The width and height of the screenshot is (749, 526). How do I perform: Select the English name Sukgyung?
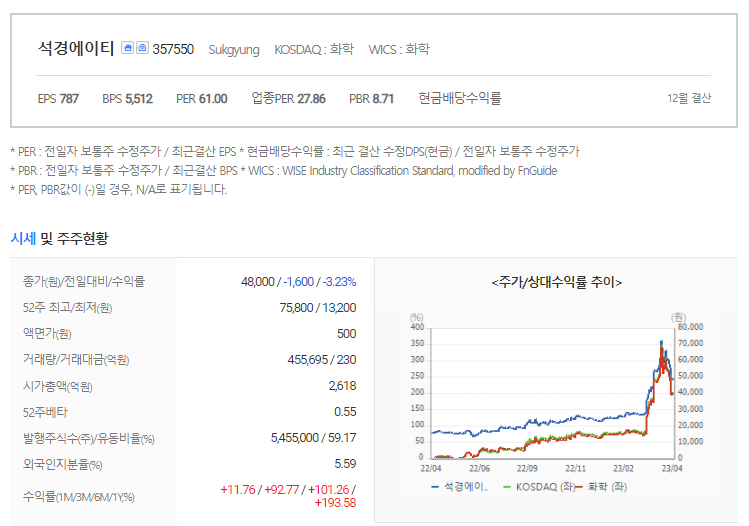[x=234, y=50]
